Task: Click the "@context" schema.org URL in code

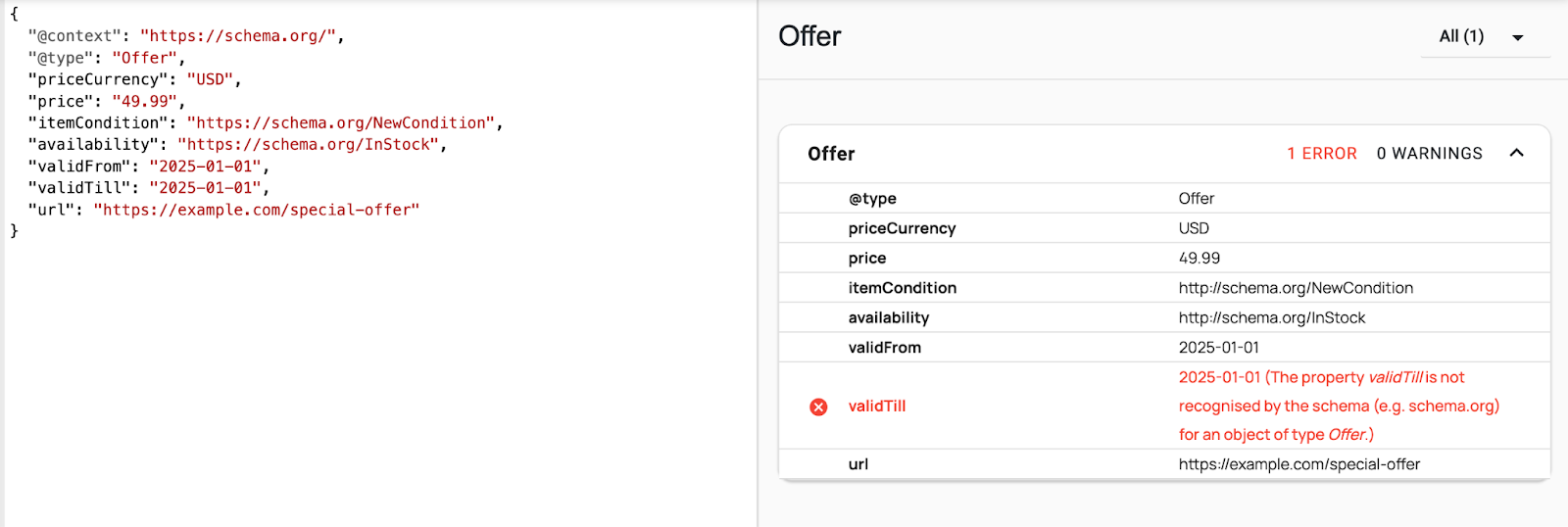Action: [x=238, y=36]
